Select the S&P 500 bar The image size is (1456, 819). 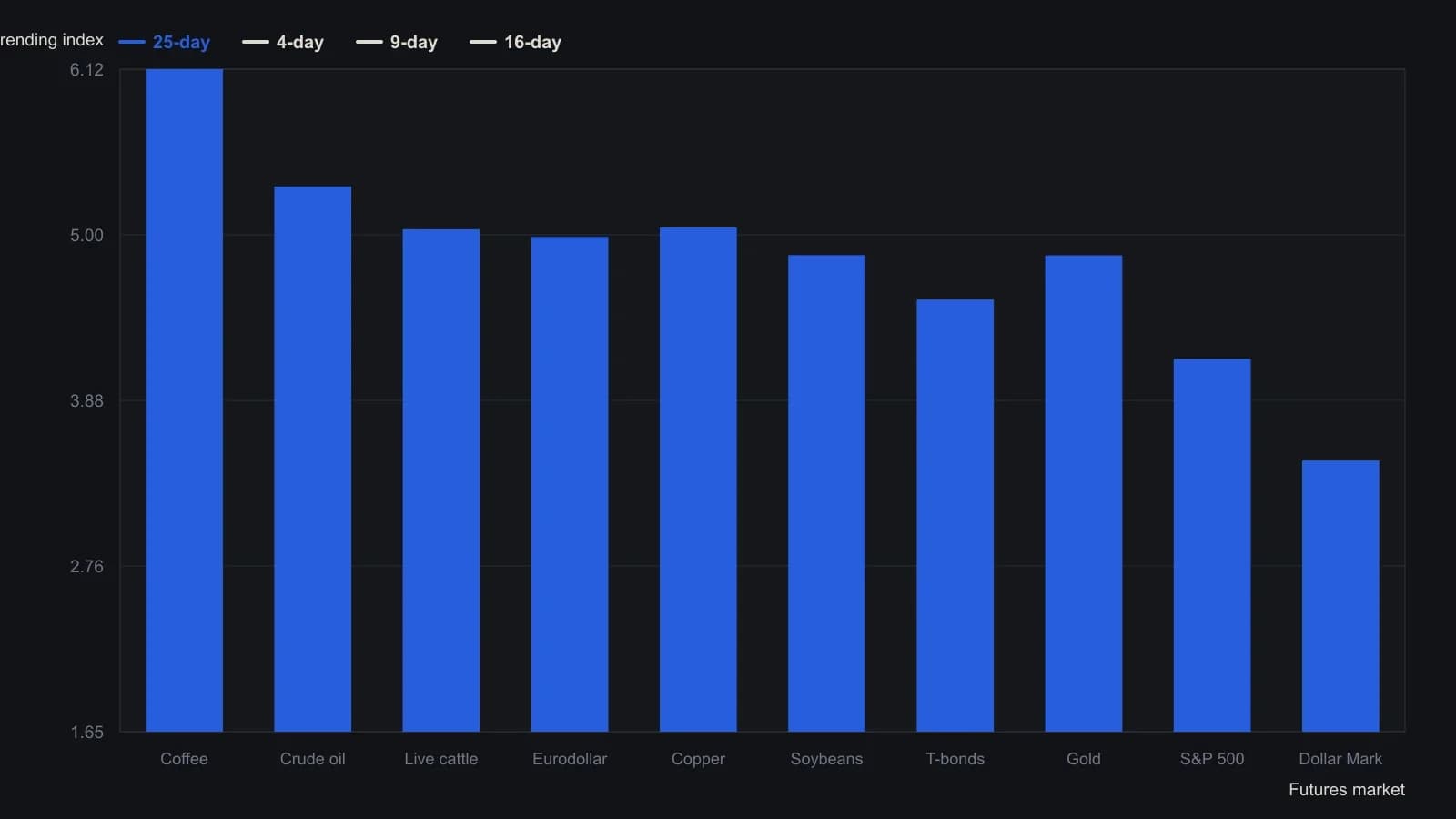1212,545
